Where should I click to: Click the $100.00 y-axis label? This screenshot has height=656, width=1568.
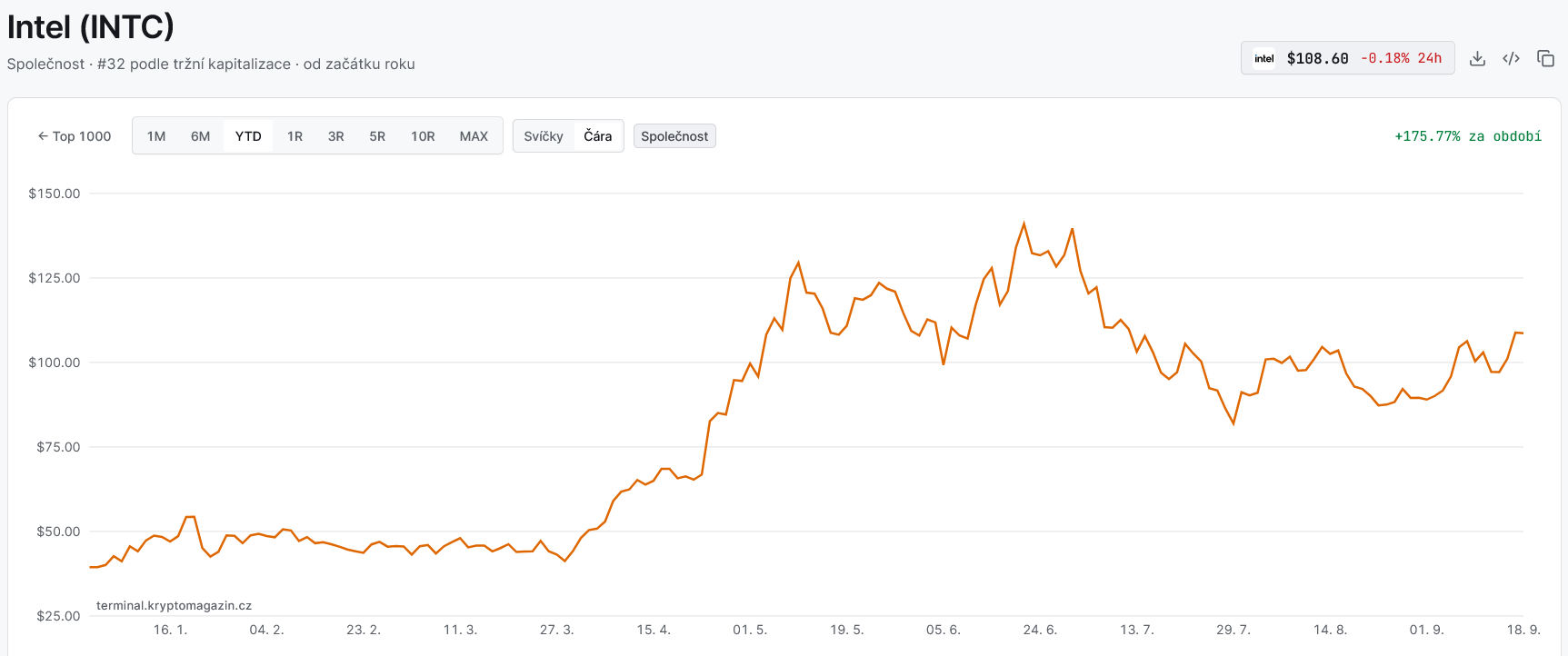coord(55,363)
